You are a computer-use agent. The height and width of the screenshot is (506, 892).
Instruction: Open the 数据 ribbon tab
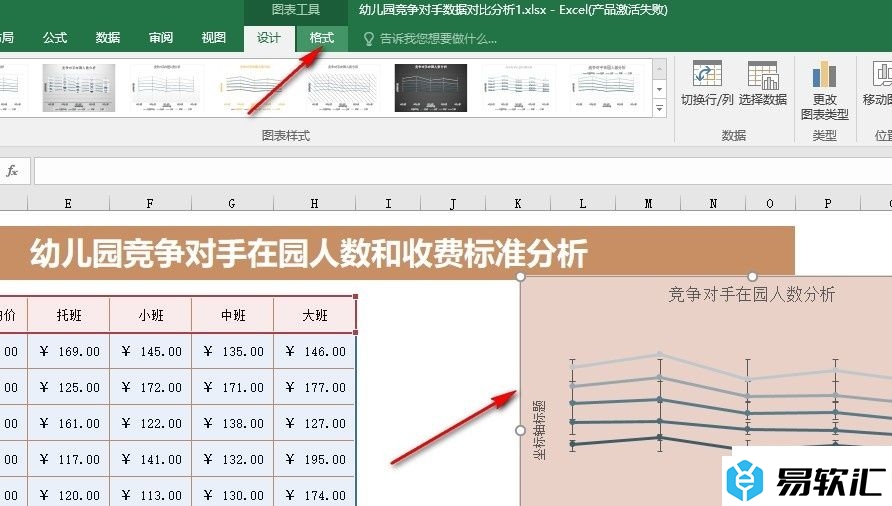[x=108, y=38]
